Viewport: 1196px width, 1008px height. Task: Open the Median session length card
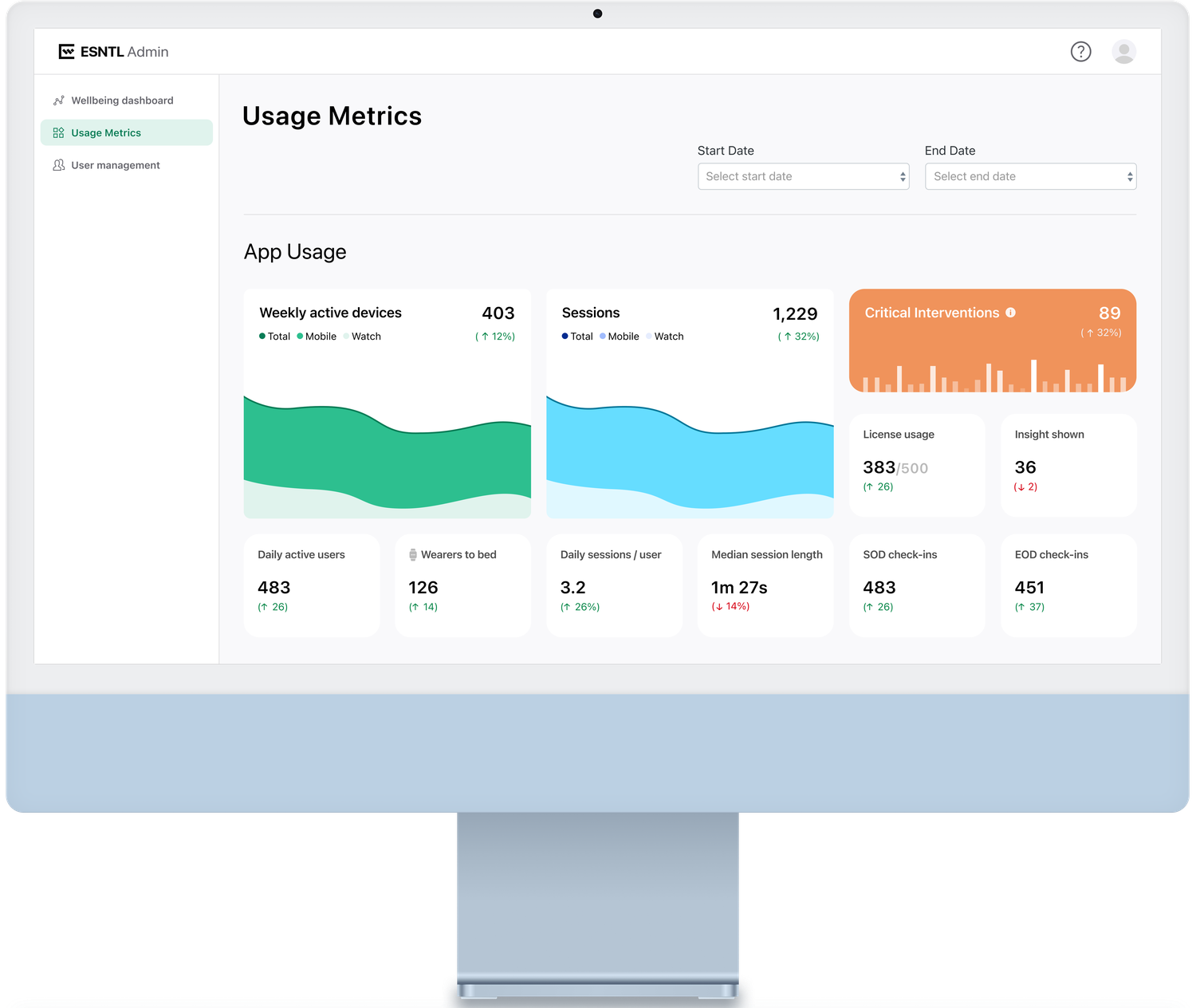(x=765, y=585)
